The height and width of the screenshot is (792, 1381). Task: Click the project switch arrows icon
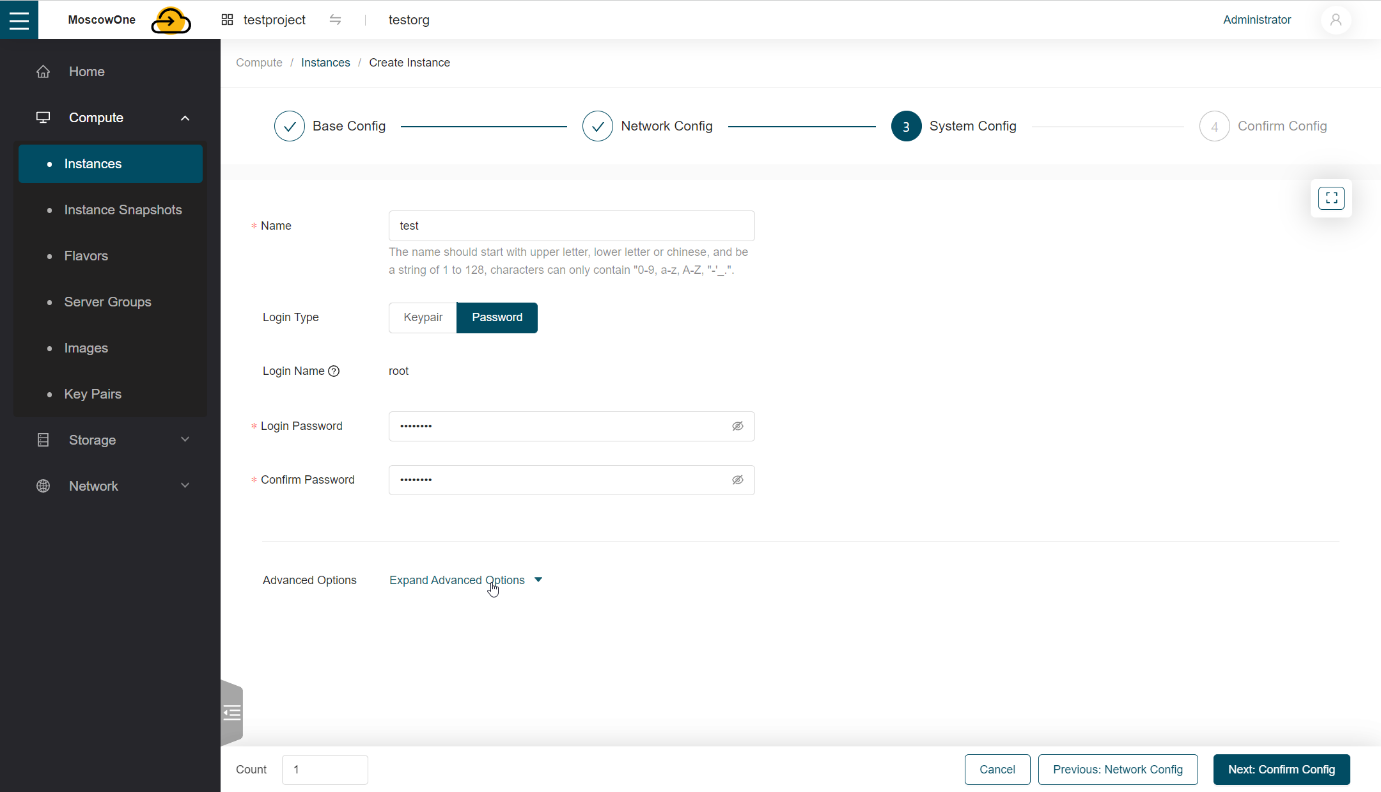335,20
